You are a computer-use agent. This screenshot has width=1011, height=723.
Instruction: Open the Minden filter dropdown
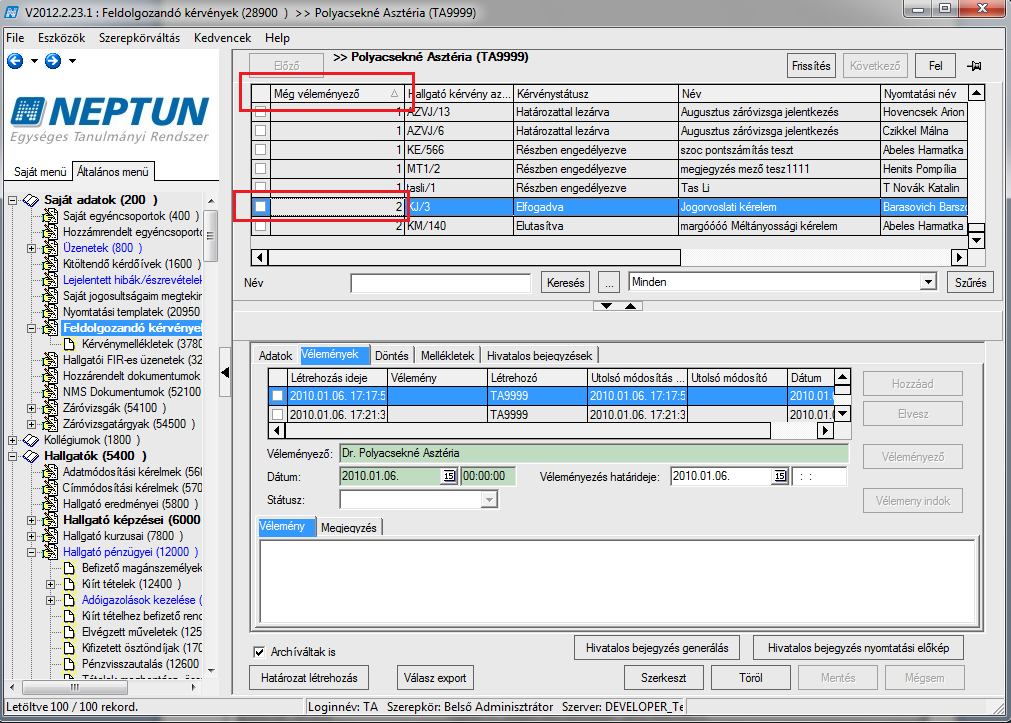coord(928,282)
